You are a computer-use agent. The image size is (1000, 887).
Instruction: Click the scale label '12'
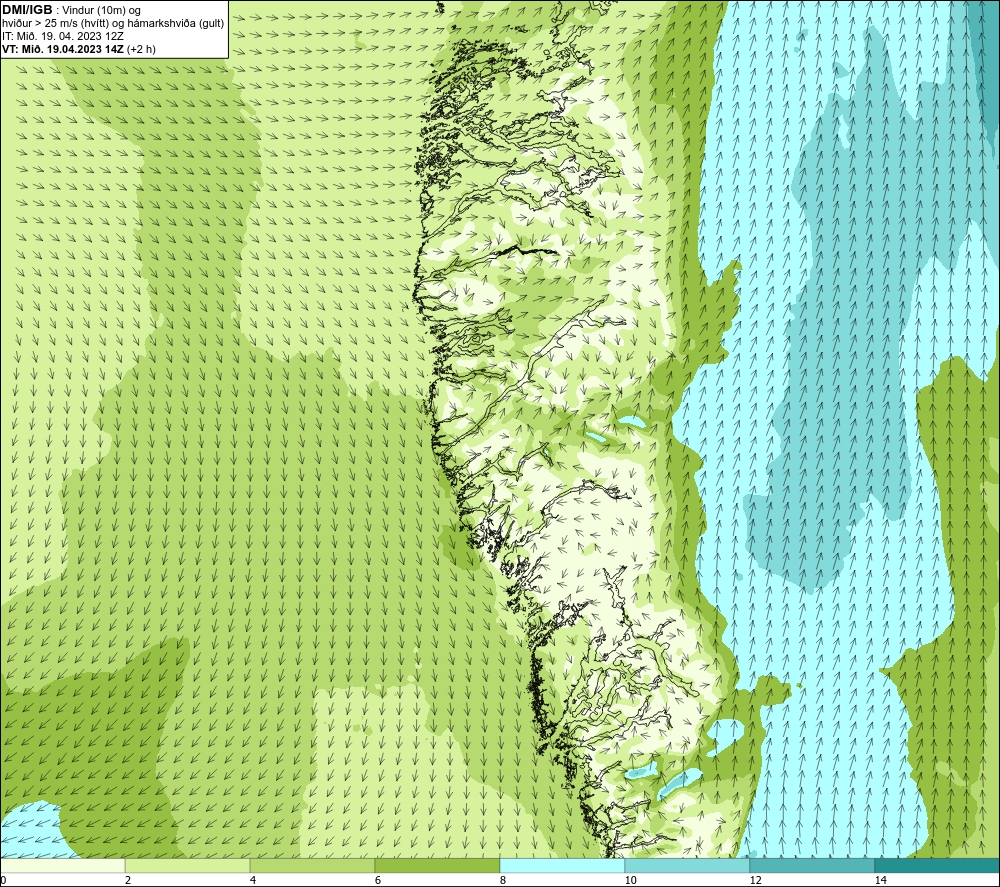pos(755,880)
